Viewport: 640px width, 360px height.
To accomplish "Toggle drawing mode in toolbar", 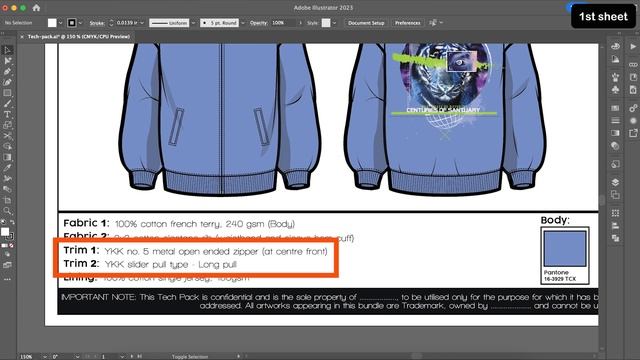I will coord(7,254).
